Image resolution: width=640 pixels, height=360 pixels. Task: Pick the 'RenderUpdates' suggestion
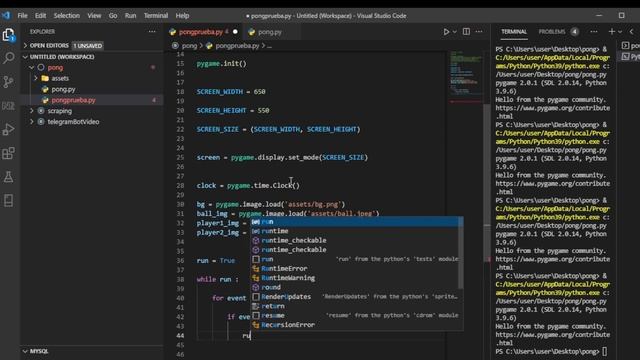tap(354, 297)
